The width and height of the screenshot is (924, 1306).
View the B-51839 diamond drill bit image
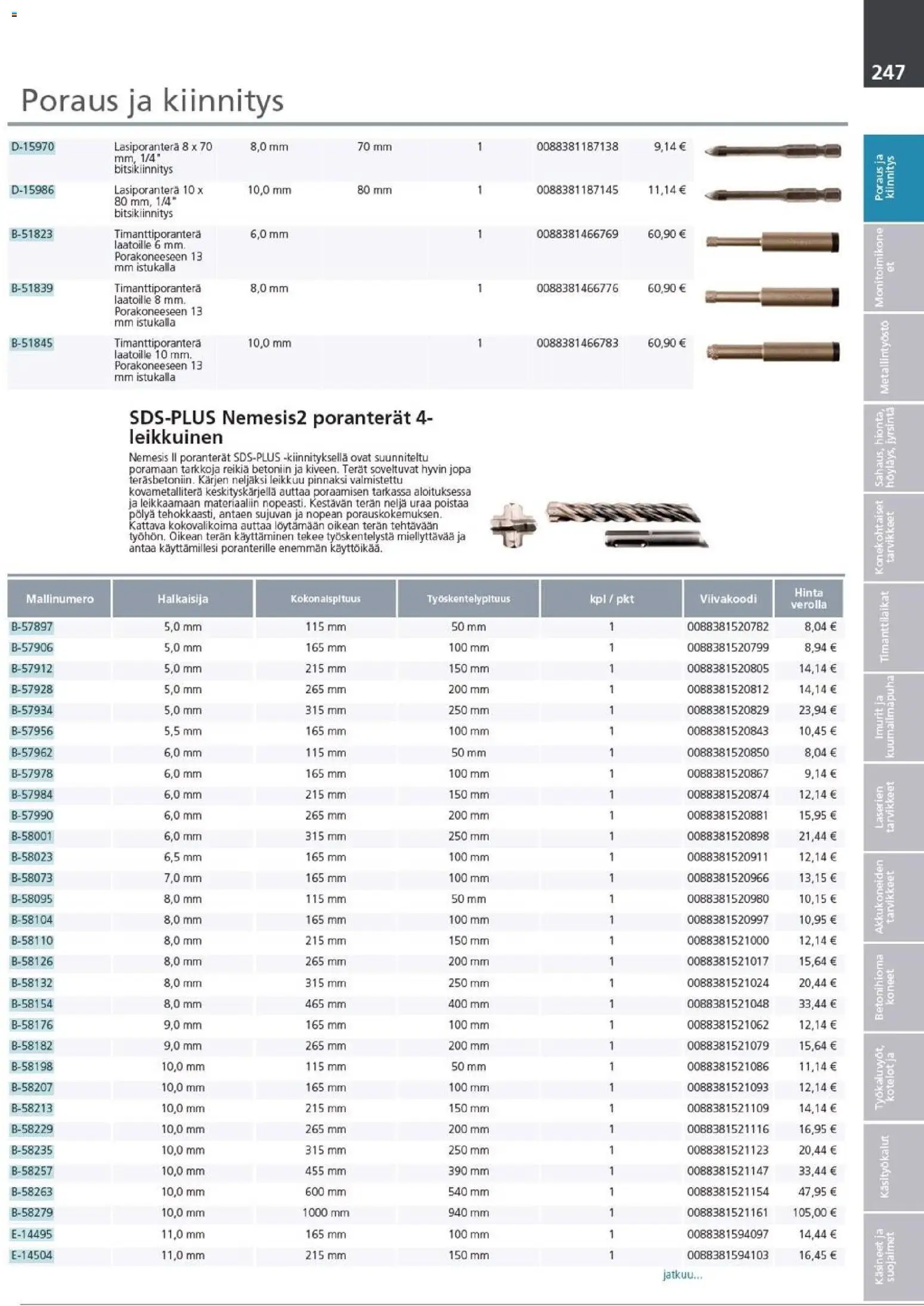tap(773, 297)
